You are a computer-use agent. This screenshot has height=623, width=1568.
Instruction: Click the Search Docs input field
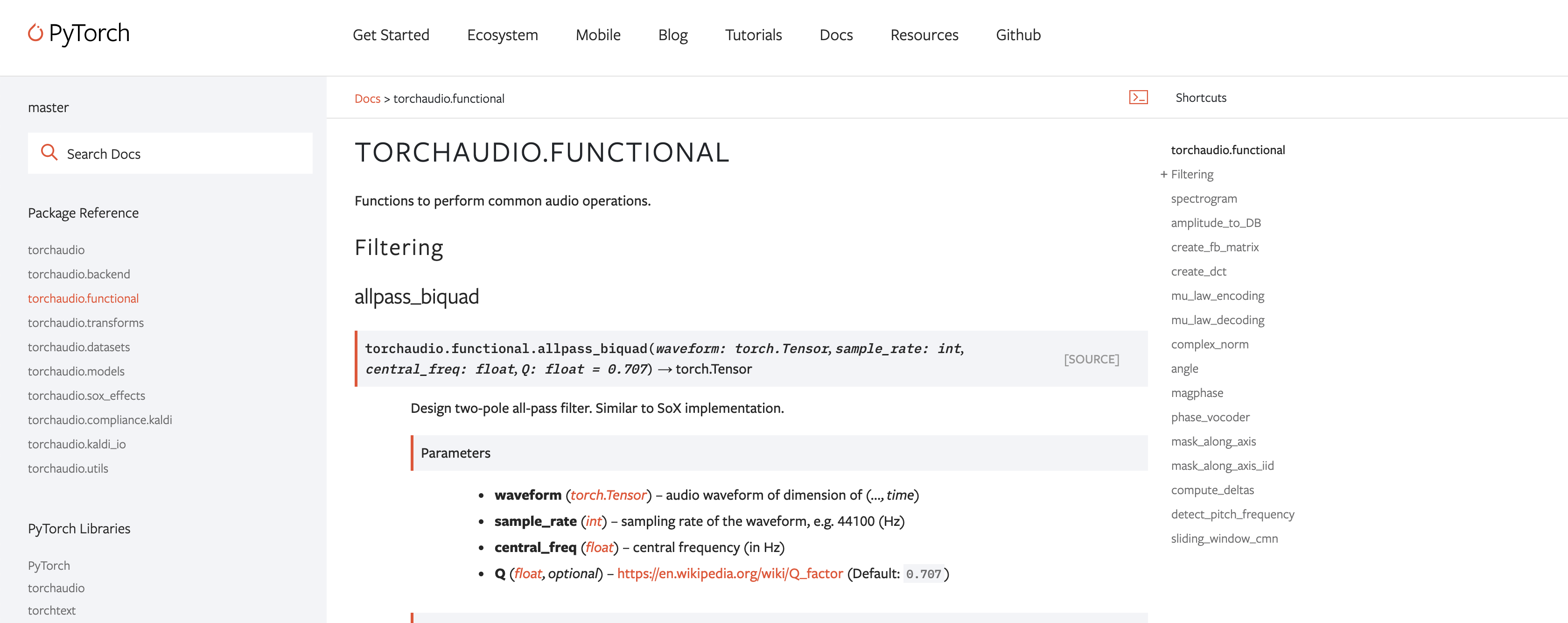click(182, 154)
